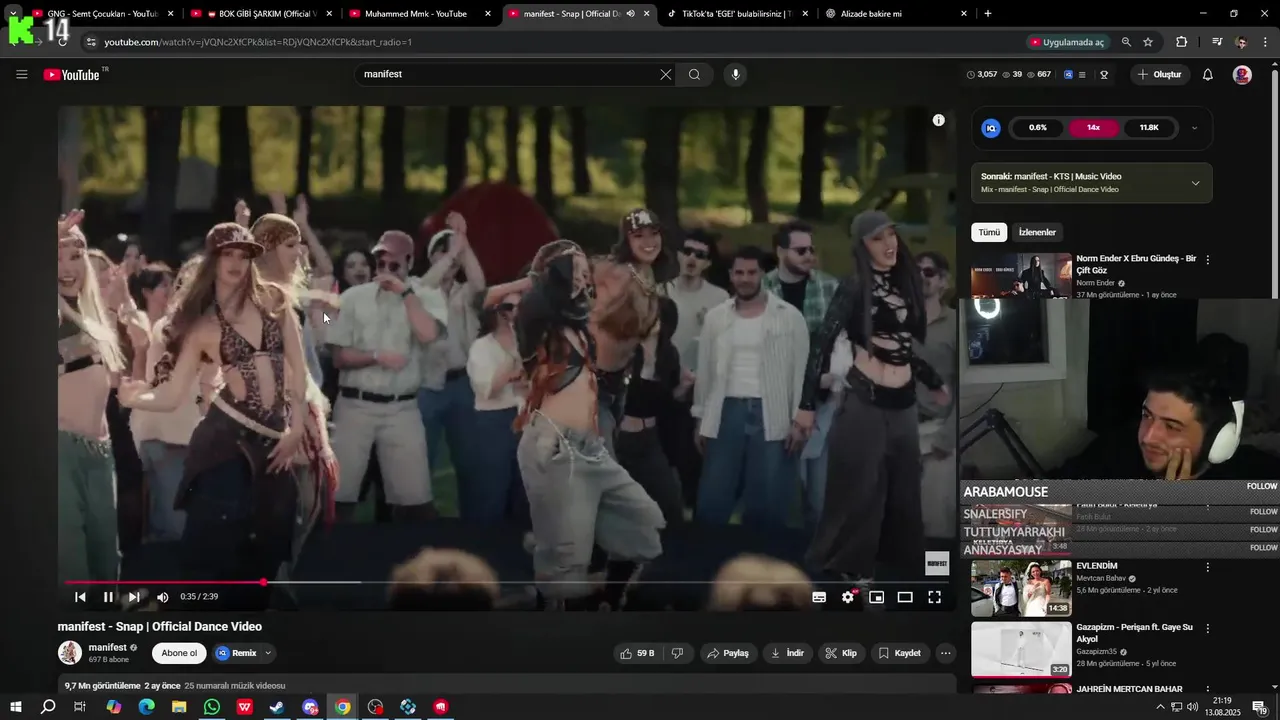The height and width of the screenshot is (720, 1280).
Task: Open Chrome extensions puzzle icon
Action: (x=1182, y=42)
